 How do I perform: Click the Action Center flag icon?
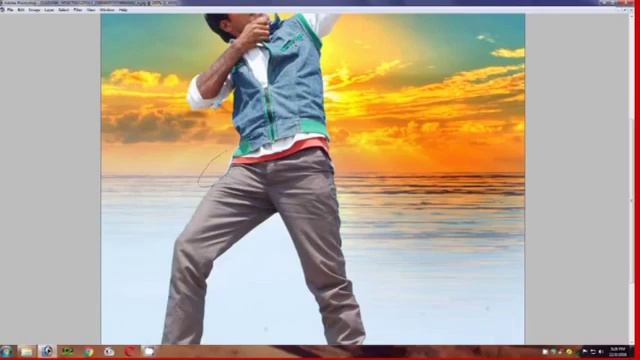[x=585, y=351]
